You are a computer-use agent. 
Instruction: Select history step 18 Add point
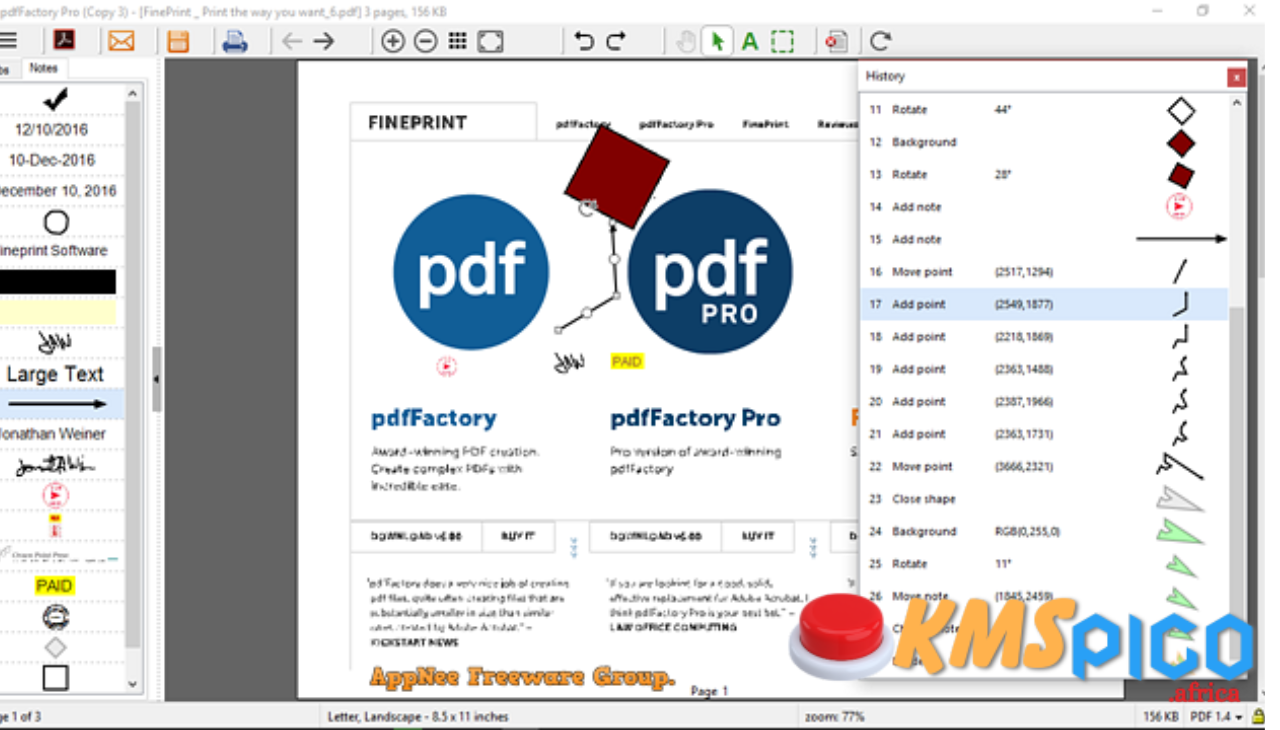tap(1044, 337)
